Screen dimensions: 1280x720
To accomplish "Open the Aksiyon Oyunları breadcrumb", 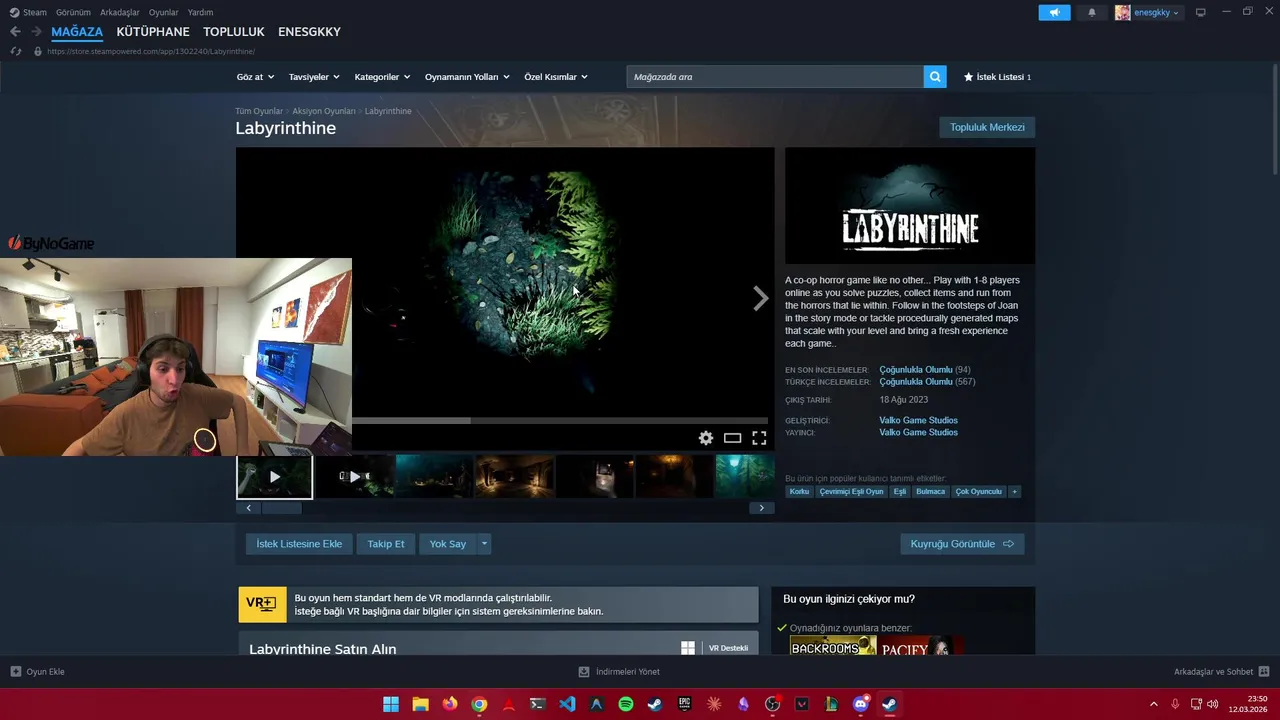I will [x=324, y=111].
